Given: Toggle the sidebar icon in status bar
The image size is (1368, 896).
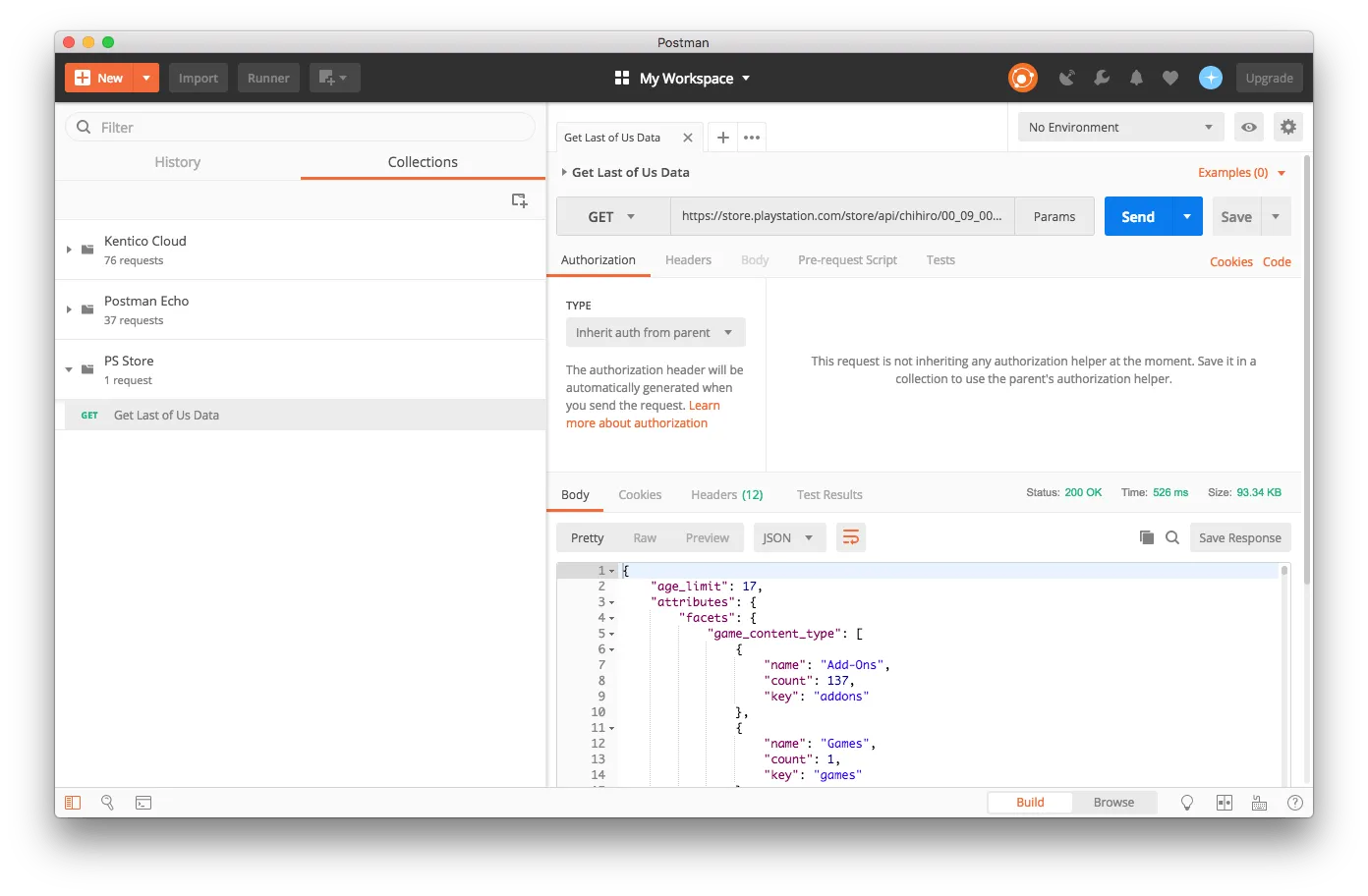Looking at the screenshot, I should (73, 803).
